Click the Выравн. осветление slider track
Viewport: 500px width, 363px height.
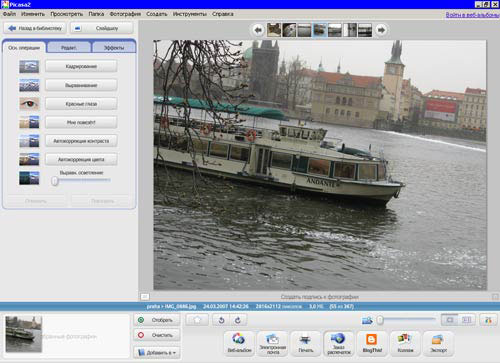[81, 180]
